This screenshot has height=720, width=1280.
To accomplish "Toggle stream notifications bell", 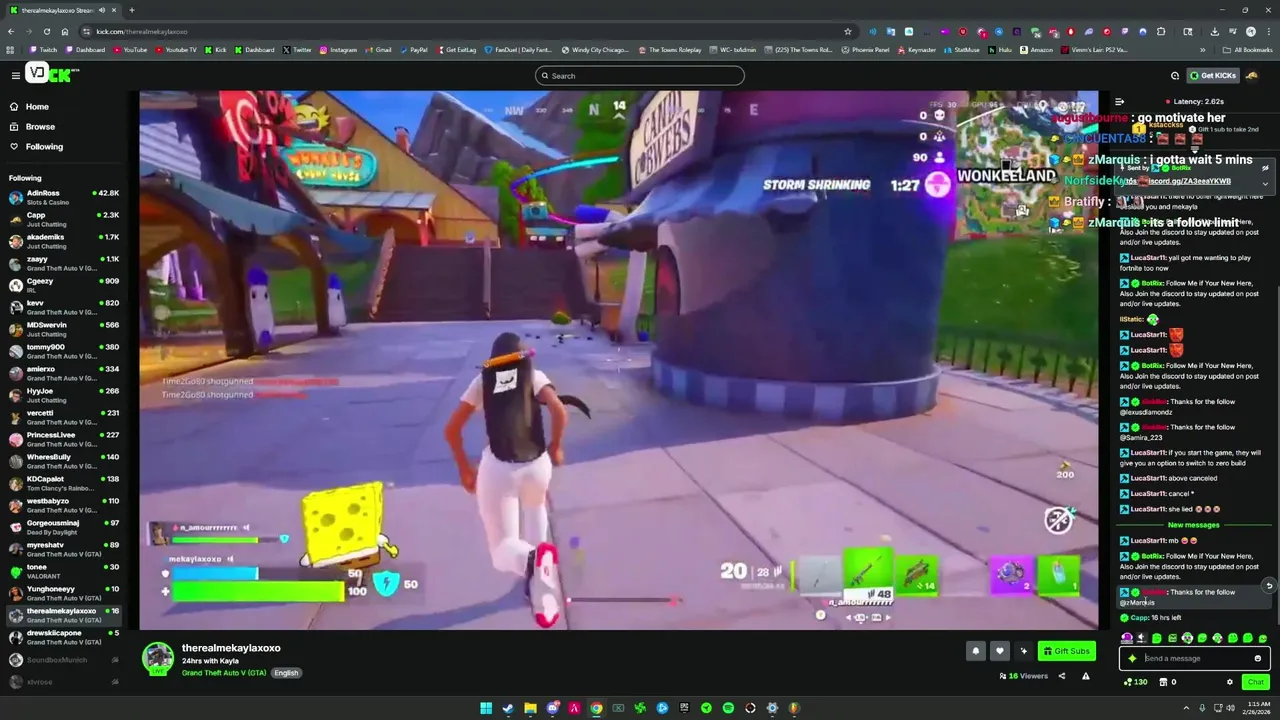I will pyautogui.click(x=975, y=651).
